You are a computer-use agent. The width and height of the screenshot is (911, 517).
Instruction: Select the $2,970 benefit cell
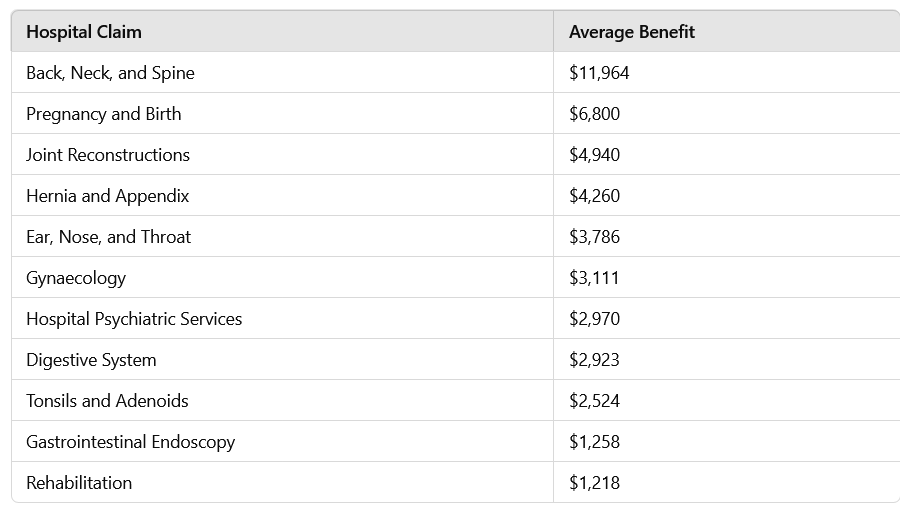tap(594, 319)
